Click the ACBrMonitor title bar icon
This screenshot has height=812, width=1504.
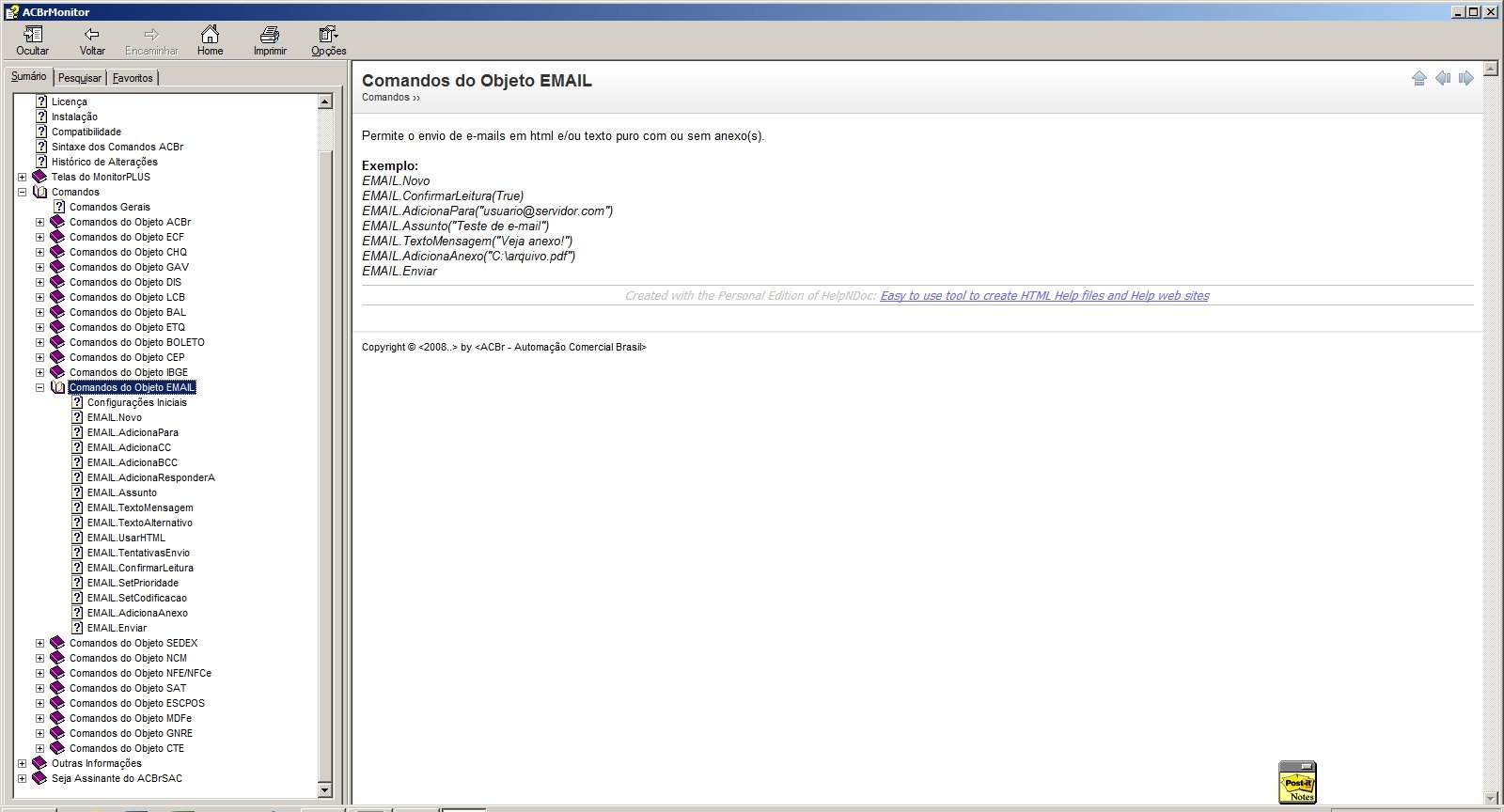point(11,11)
